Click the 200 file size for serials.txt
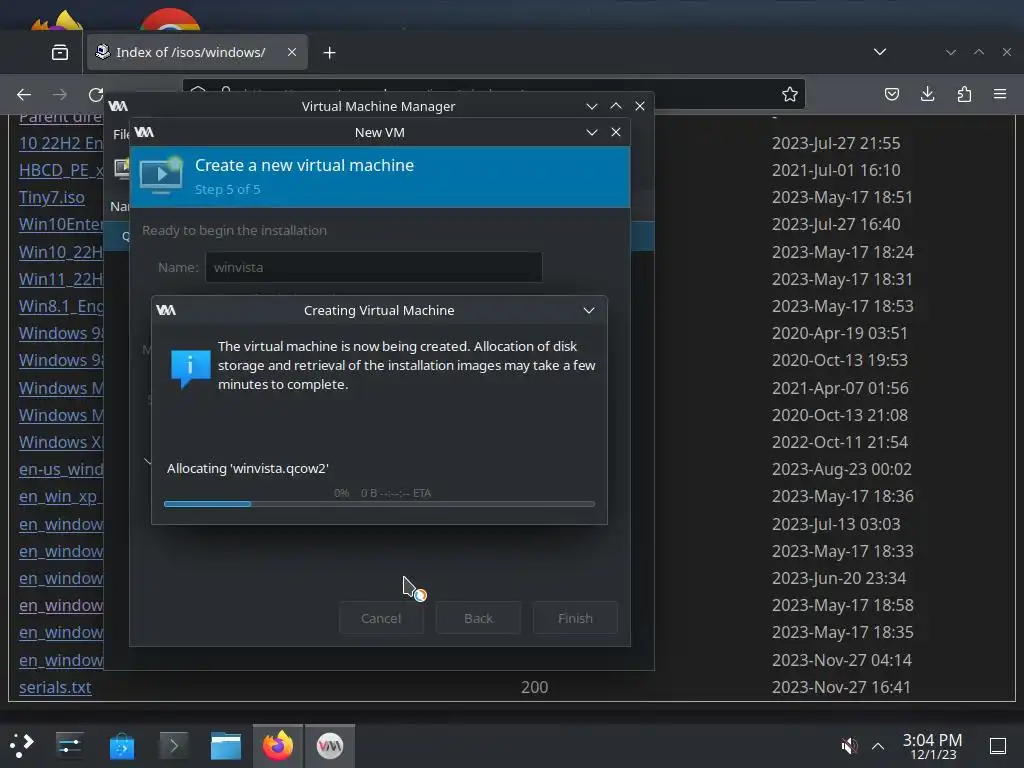Screen dimensions: 1024x768 tap(534, 687)
